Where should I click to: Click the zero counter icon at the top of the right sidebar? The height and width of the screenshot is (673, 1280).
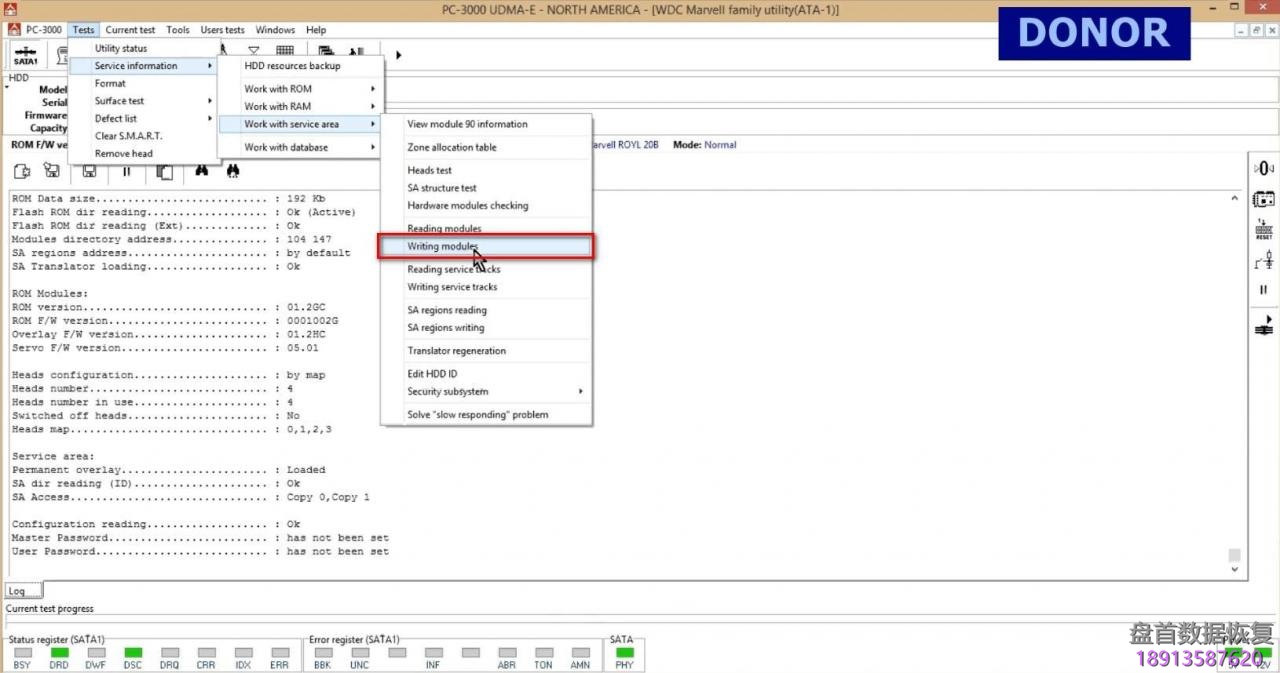click(x=1264, y=169)
